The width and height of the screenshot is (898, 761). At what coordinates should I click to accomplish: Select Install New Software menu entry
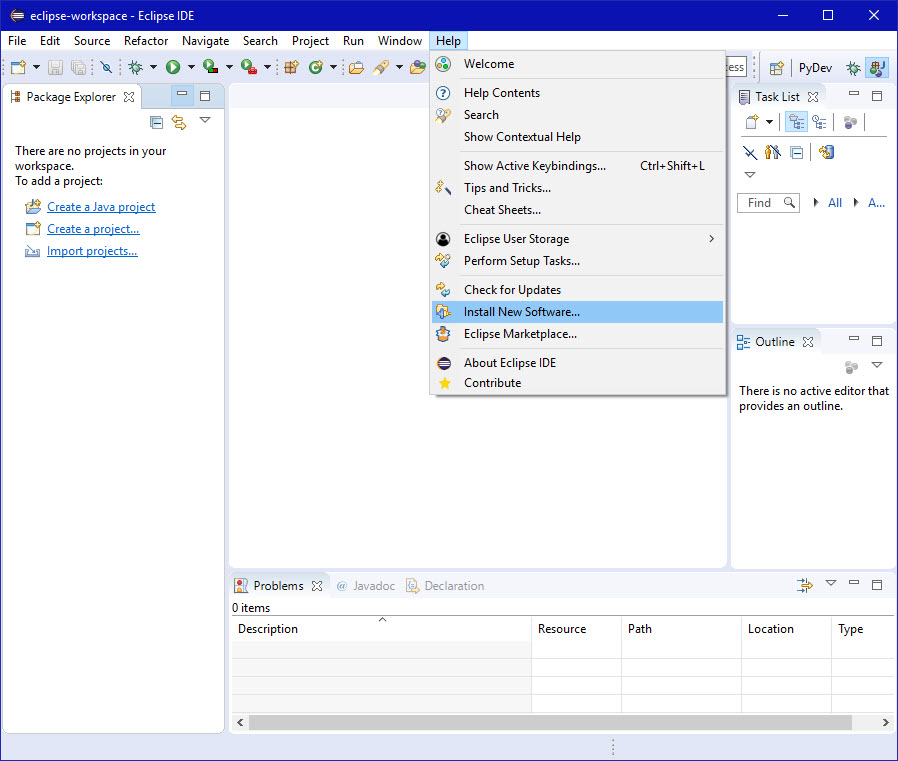(x=521, y=312)
